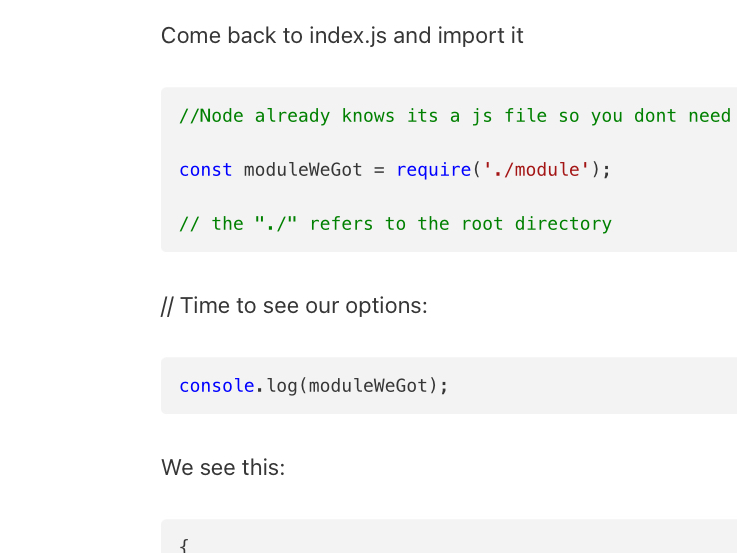737x553 pixels.
Task: Click the opening brace in the bottom code block
Action: pos(184,546)
